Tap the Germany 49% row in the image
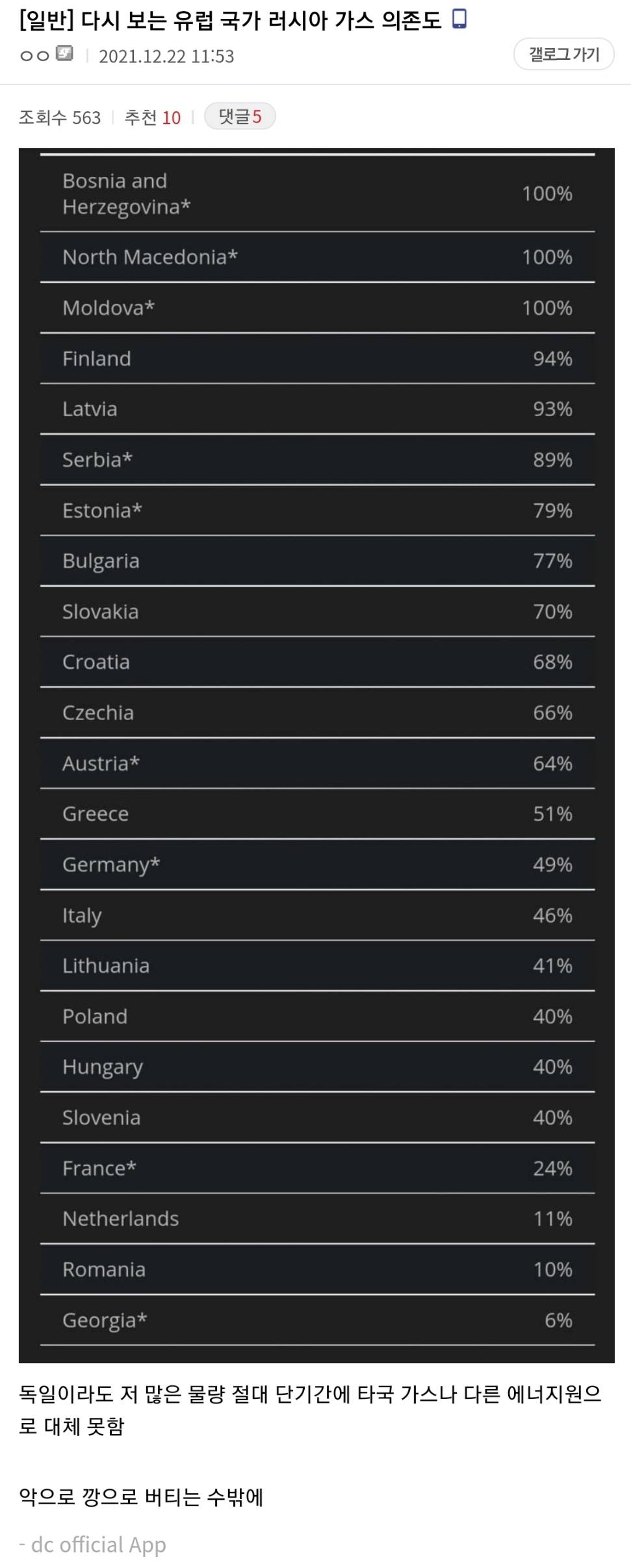The height and width of the screenshot is (1568, 631). (x=317, y=864)
